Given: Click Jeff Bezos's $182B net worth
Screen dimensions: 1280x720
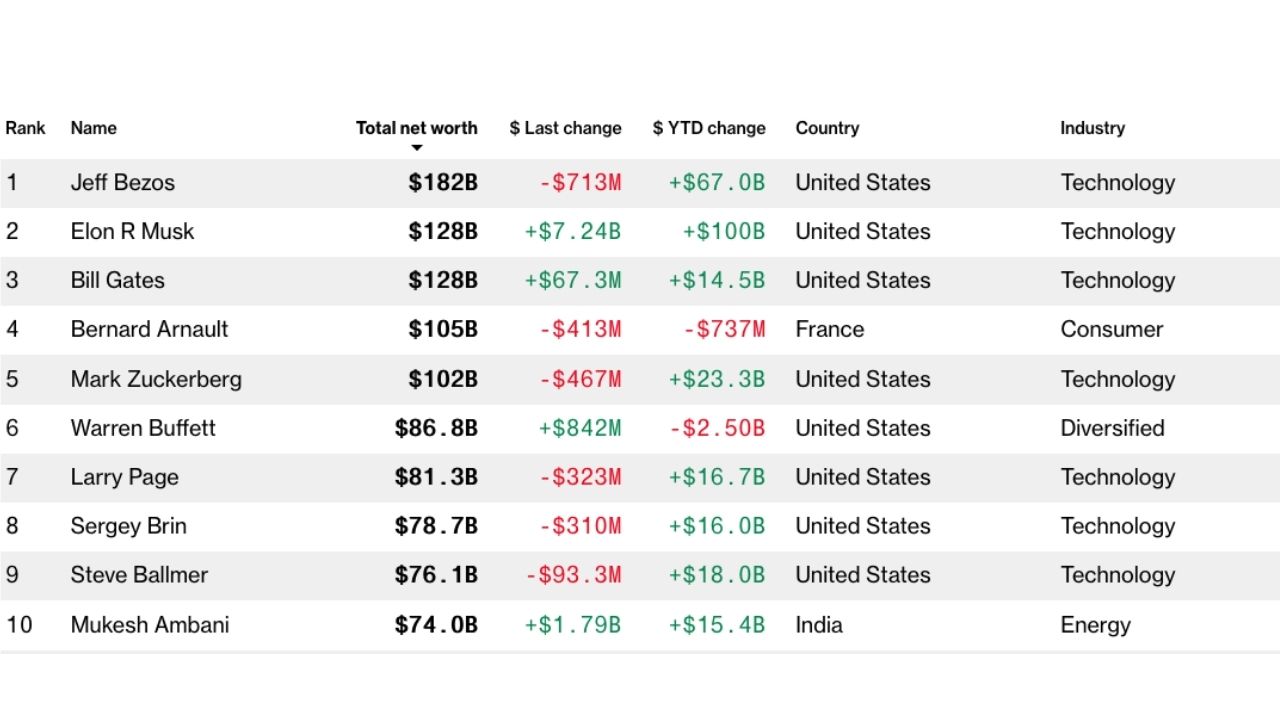Looking at the screenshot, I should click(x=442, y=183).
